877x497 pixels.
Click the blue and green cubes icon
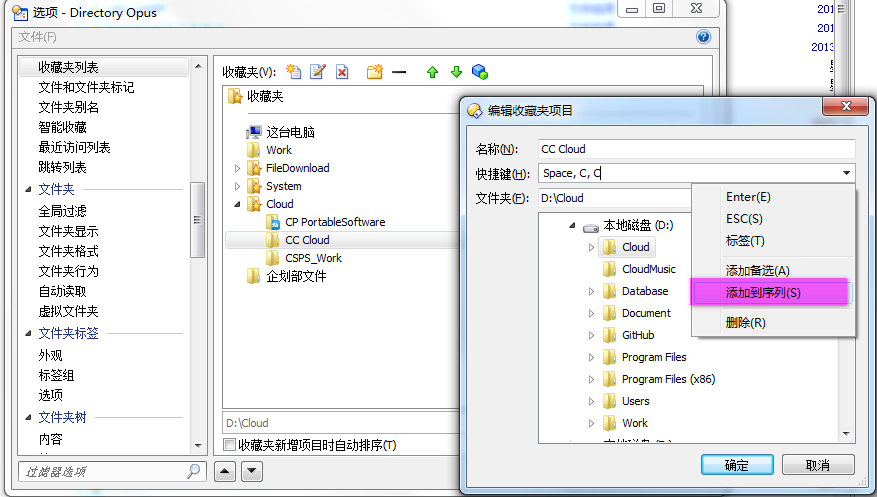(x=480, y=72)
